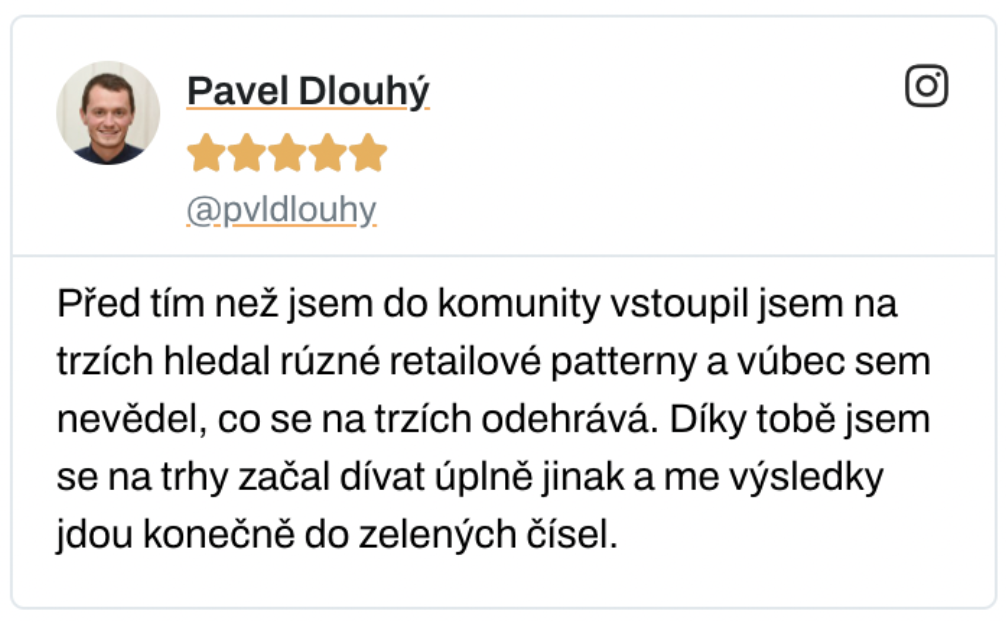The image size is (1006, 622).
Task: Click the third, middle star of the rating
Action: pyautogui.click(x=287, y=153)
